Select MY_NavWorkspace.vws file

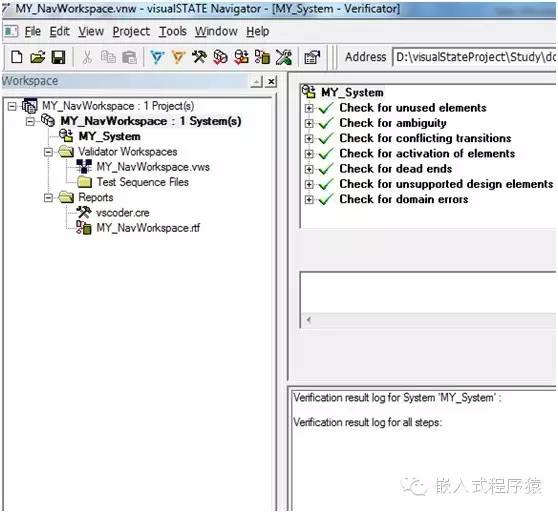pyautogui.click(x=153, y=166)
